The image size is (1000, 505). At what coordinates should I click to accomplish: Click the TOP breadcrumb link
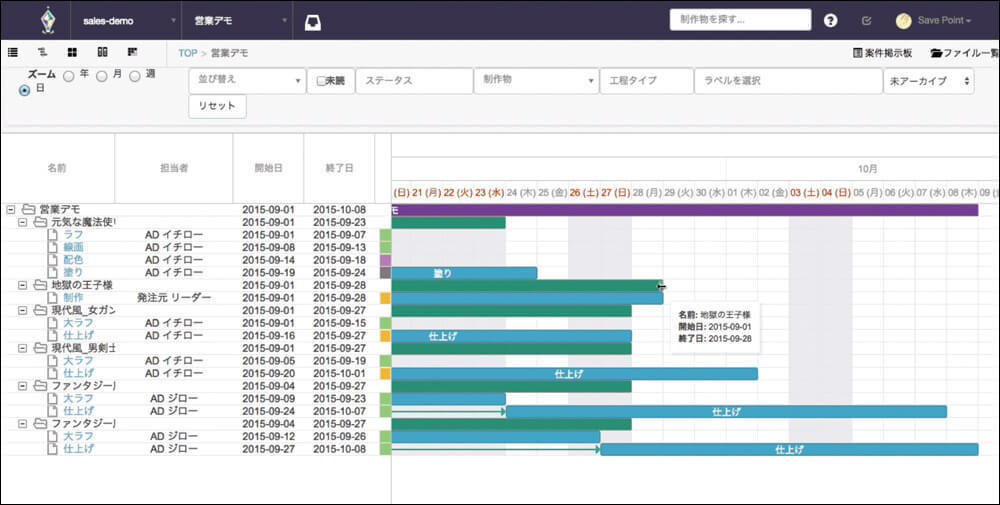pos(188,53)
